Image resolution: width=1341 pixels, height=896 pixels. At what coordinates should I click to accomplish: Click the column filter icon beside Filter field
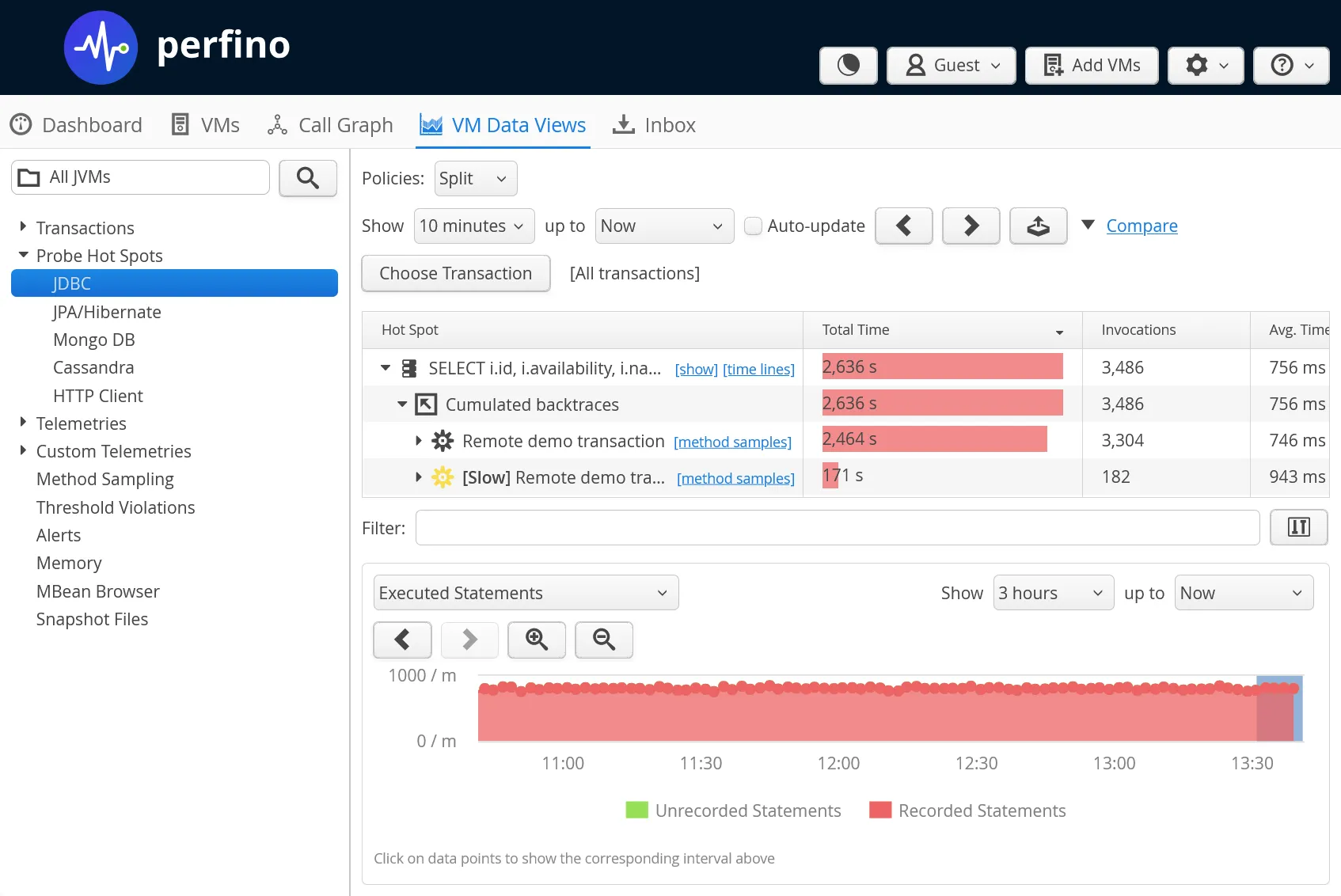[1298, 527]
